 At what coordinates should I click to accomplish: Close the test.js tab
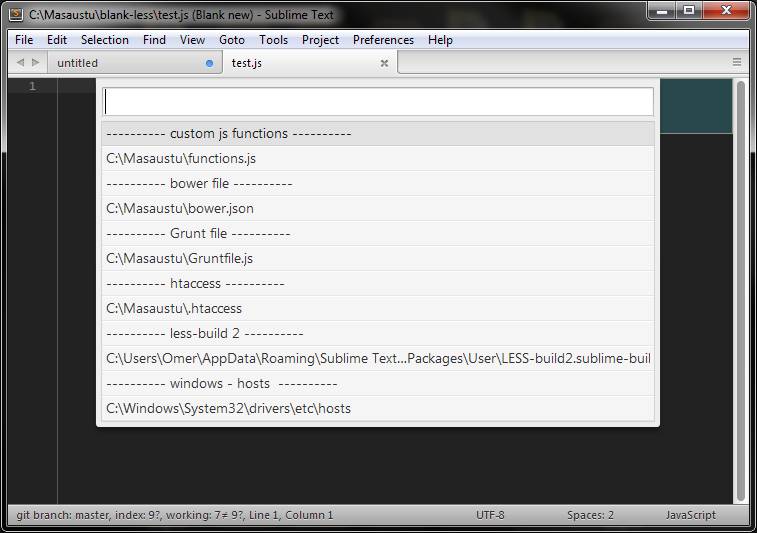tap(384, 63)
